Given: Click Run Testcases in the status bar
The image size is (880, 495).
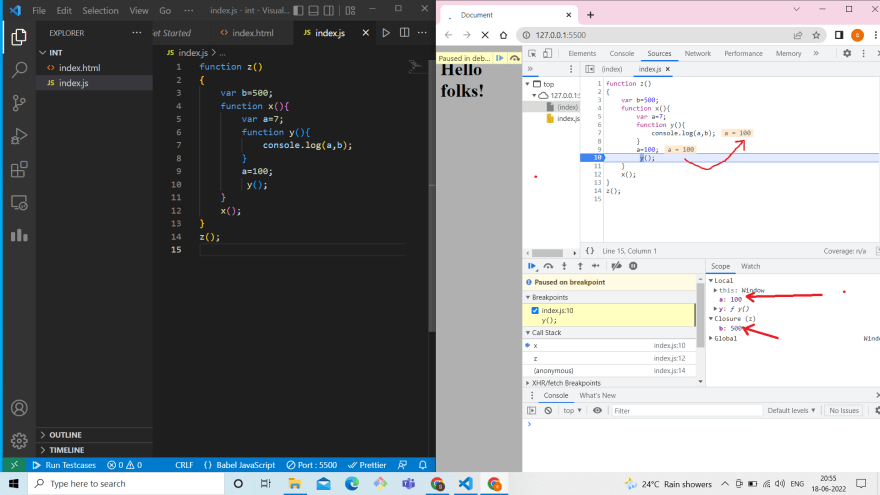Looking at the screenshot, I should tap(64, 465).
